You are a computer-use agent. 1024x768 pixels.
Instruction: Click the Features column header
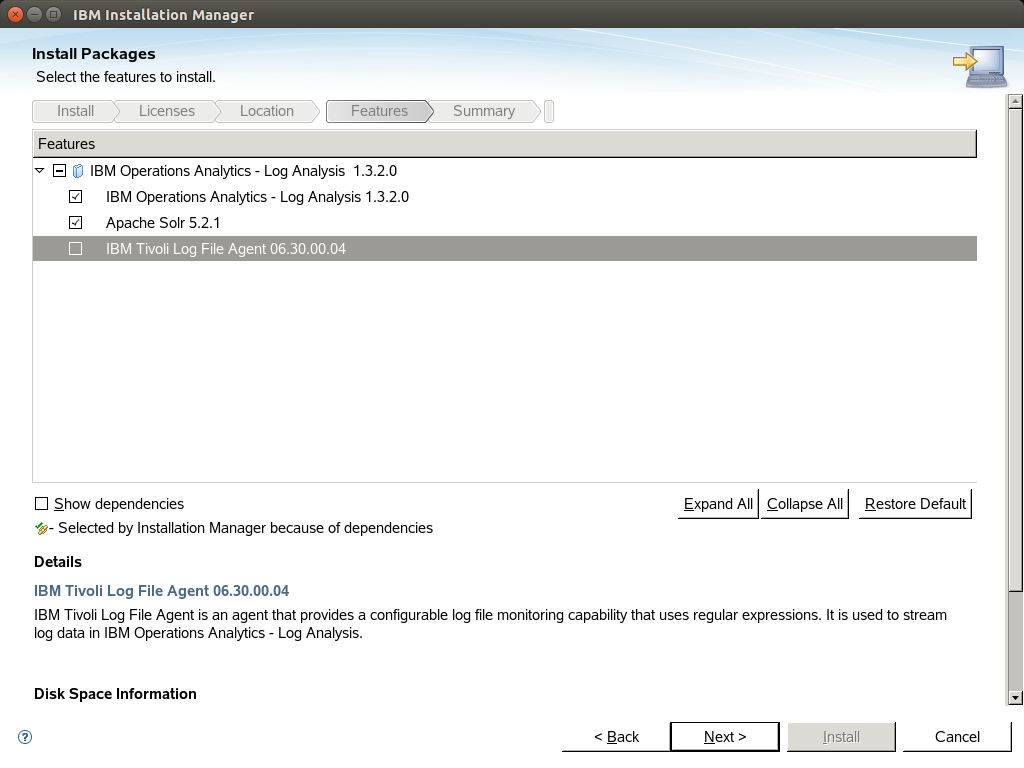tap(504, 144)
